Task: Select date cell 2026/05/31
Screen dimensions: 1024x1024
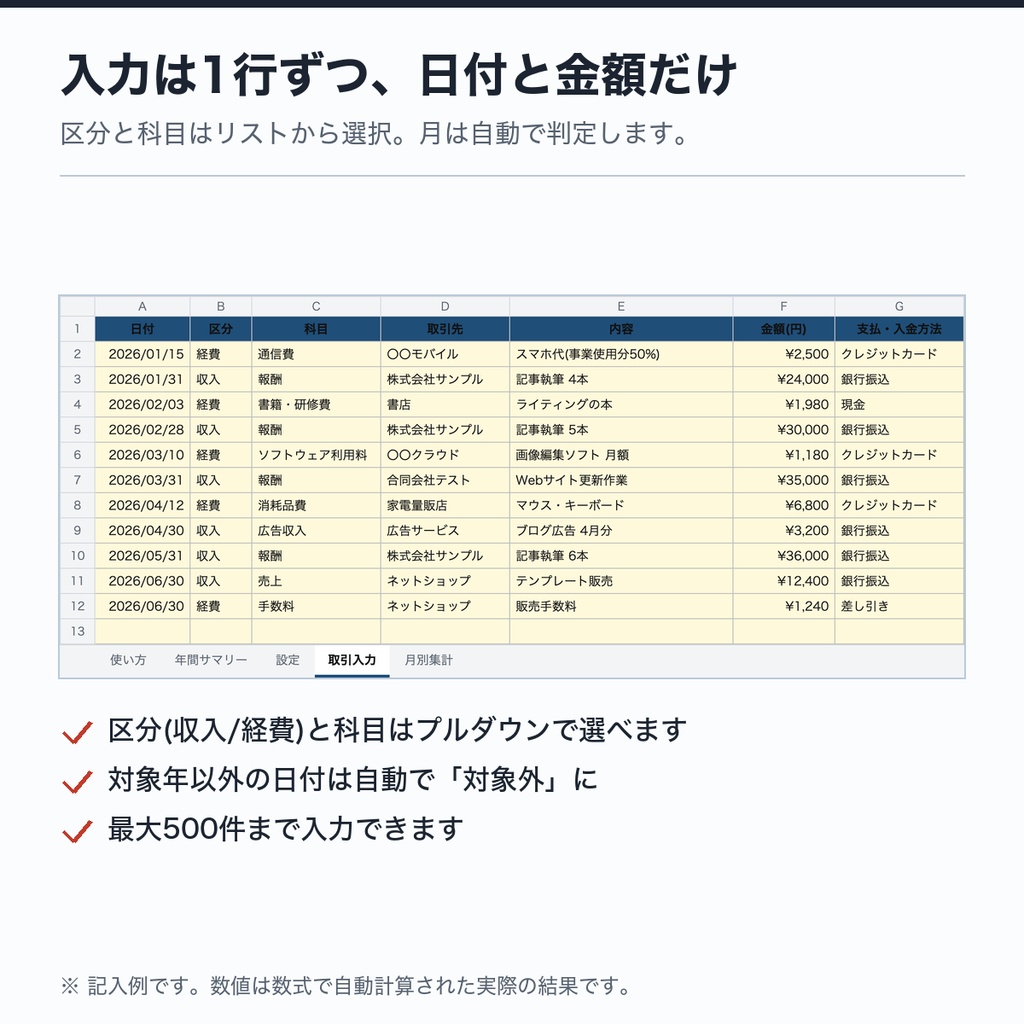Action: click(x=142, y=556)
